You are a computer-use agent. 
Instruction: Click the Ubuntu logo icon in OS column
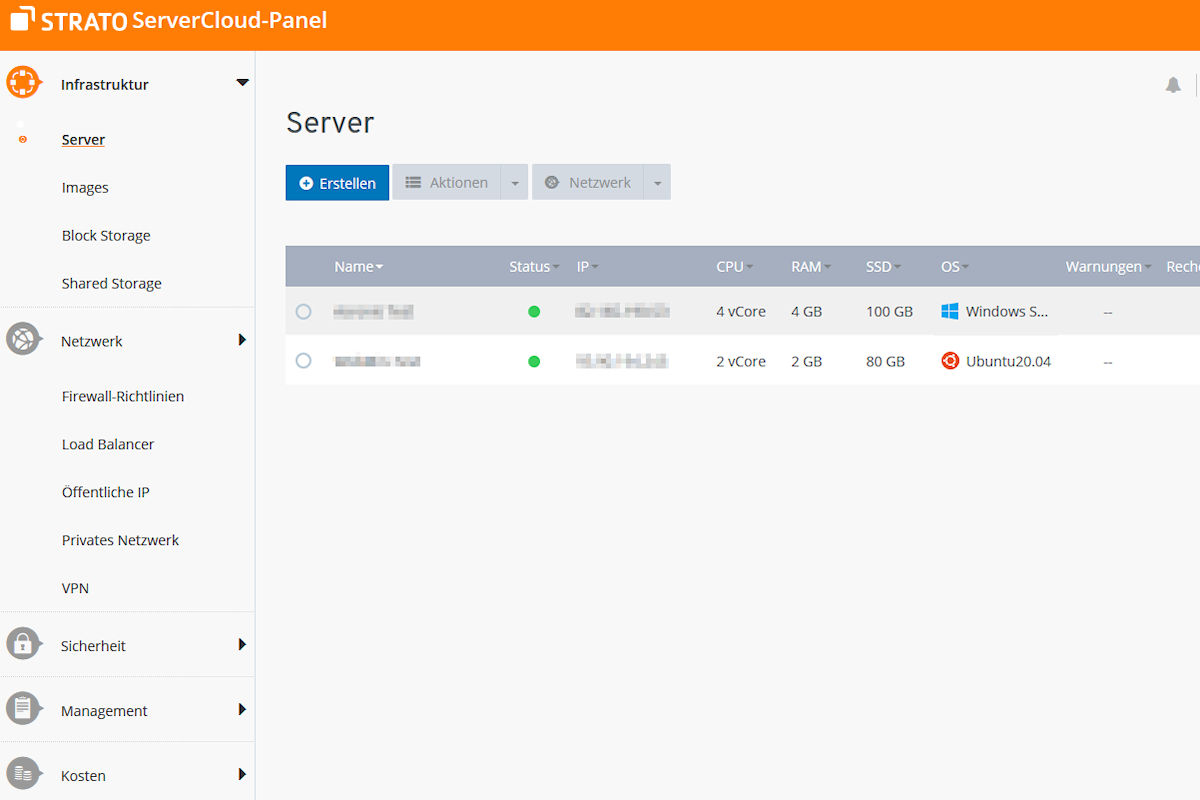pos(950,361)
